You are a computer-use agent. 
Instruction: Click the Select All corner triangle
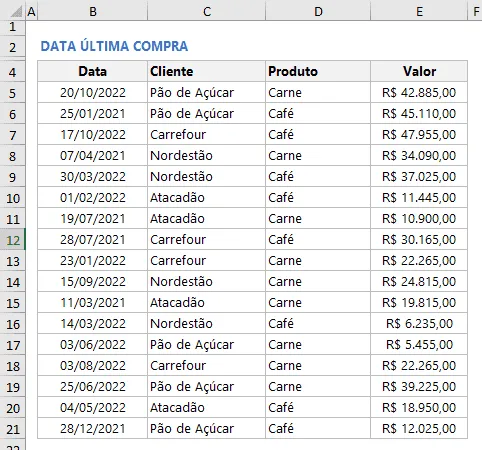(15, 11)
